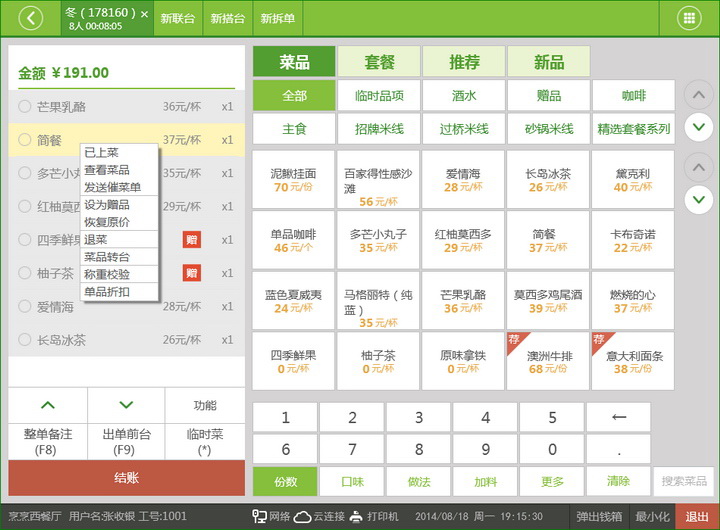Close the 冬 (178160) table tab
720x530 pixels.
coord(144,14)
